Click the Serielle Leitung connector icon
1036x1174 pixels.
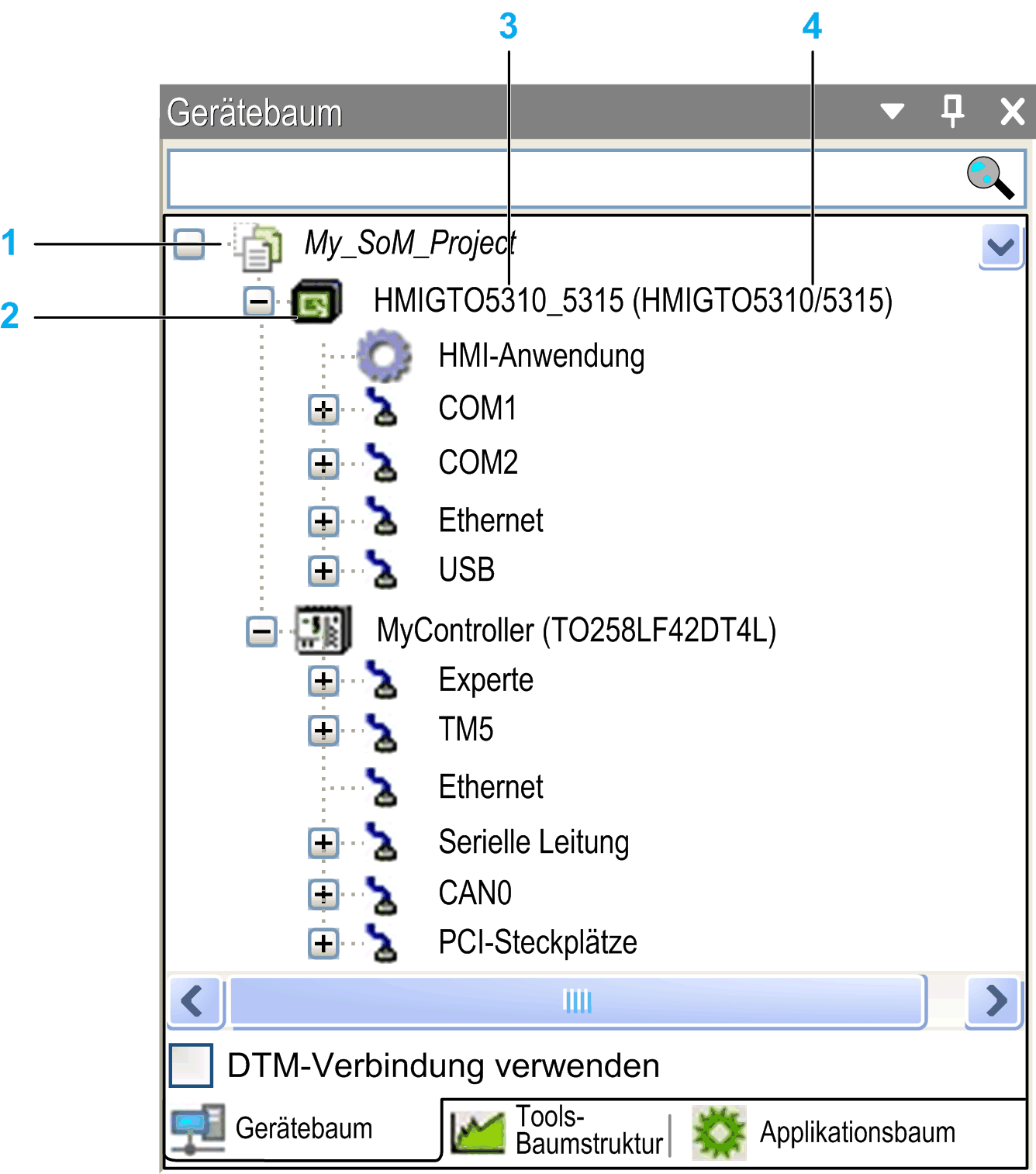pyautogui.click(x=382, y=841)
